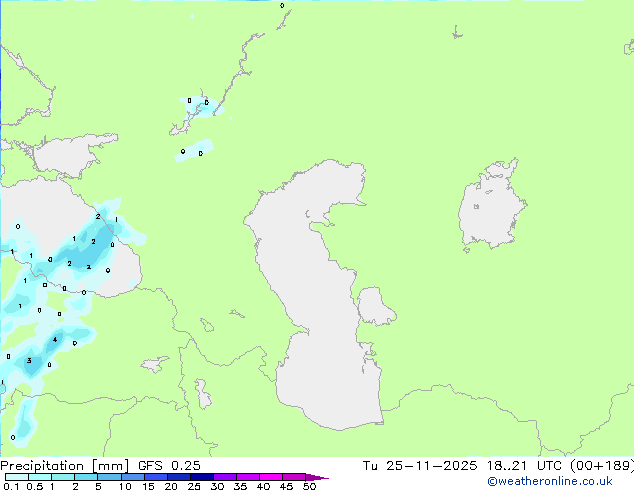This screenshot has height=490, width=634.
Task: Click legend scale label "0.1"
Action: coord(11,486)
